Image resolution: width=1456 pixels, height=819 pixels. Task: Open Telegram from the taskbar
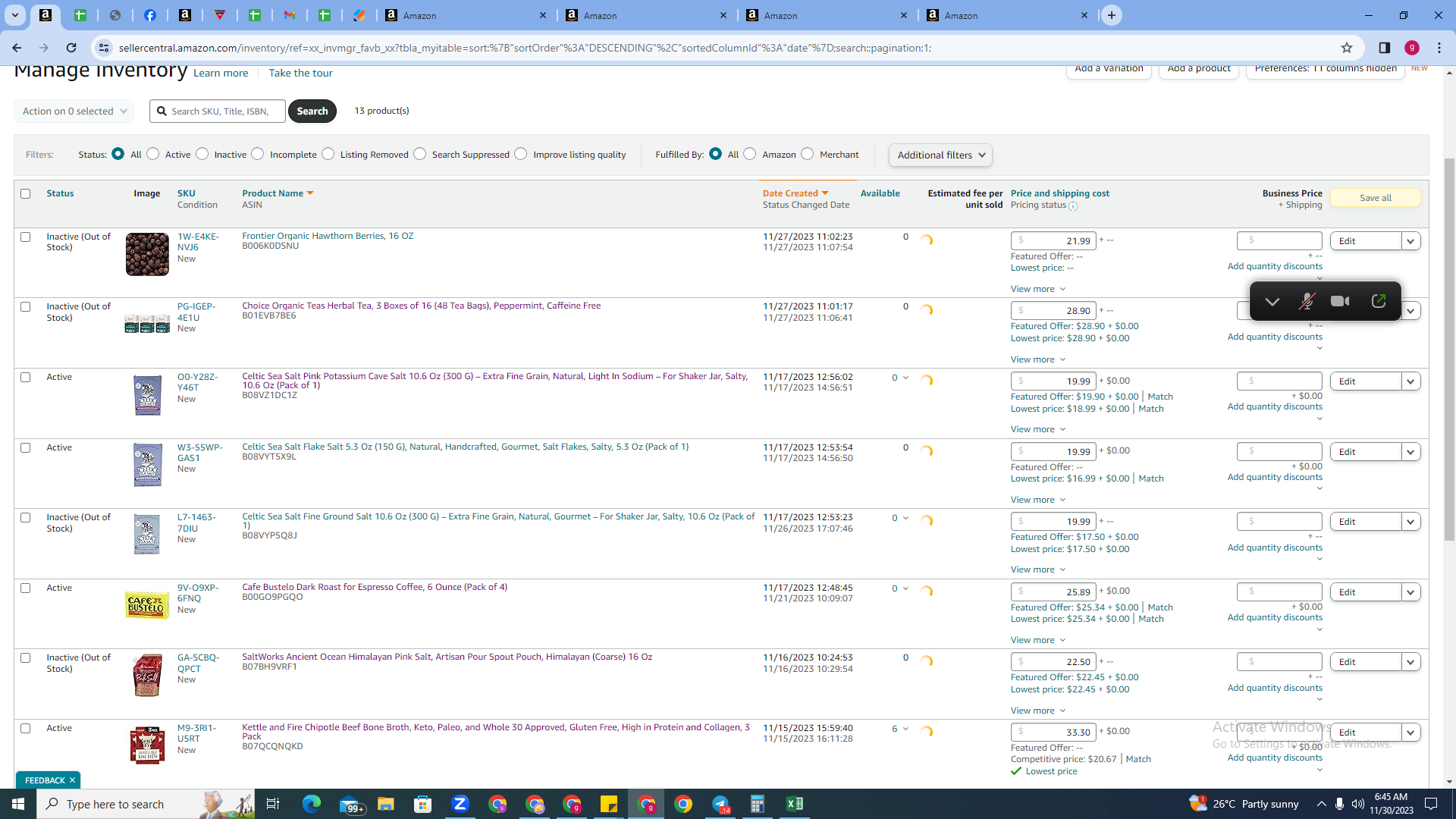click(720, 804)
